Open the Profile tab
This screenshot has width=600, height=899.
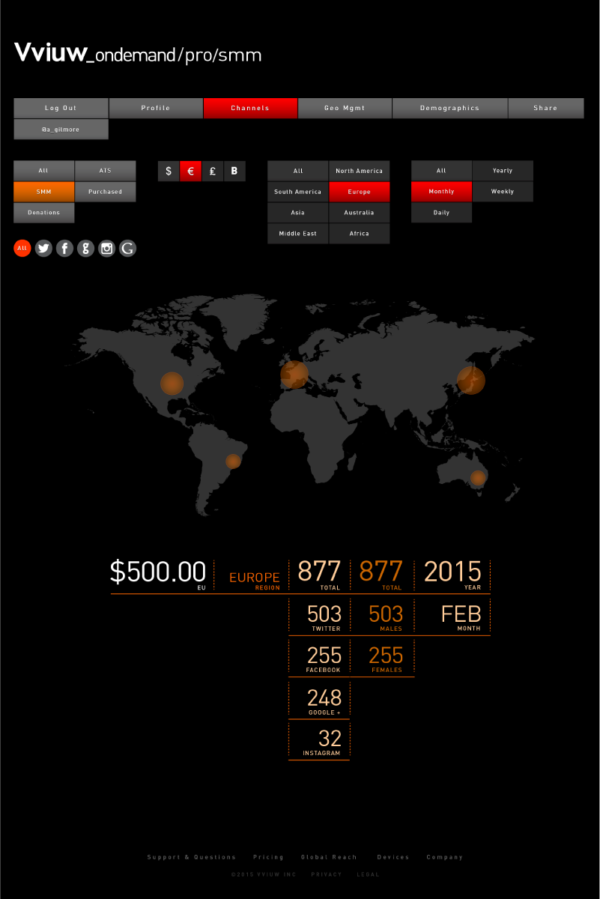[x=155, y=108]
